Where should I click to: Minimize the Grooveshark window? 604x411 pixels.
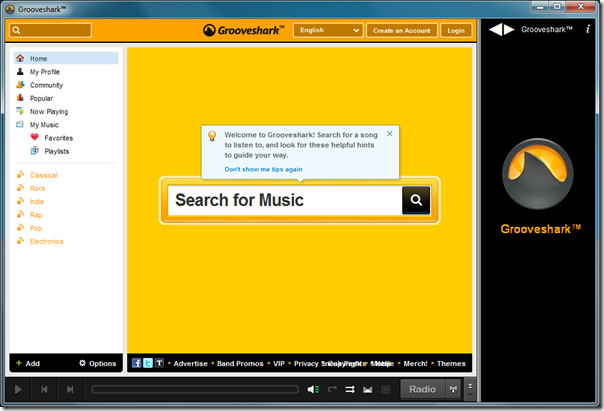[x=540, y=7]
